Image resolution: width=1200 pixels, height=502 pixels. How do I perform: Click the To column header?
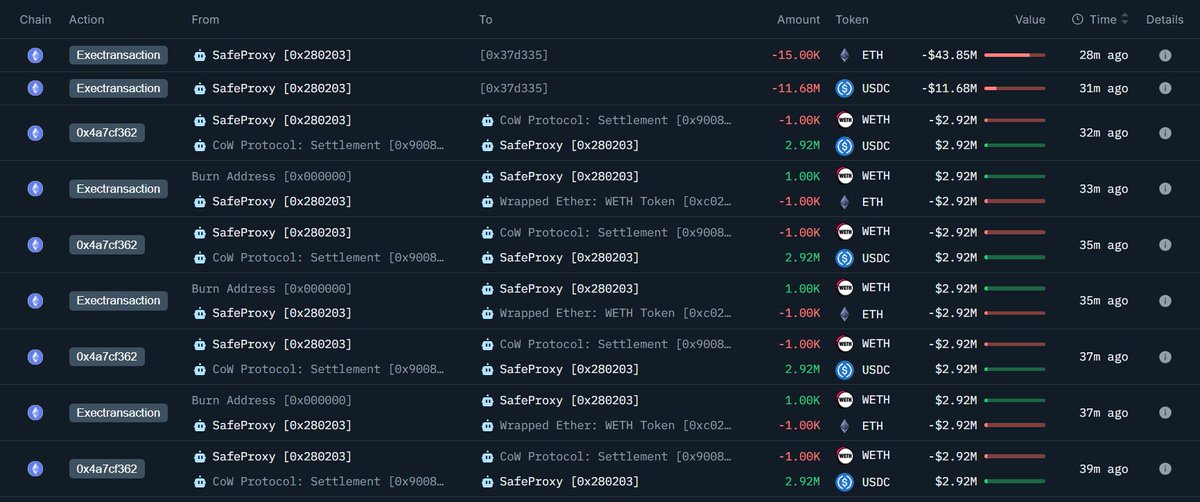click(x=486, y=19)
